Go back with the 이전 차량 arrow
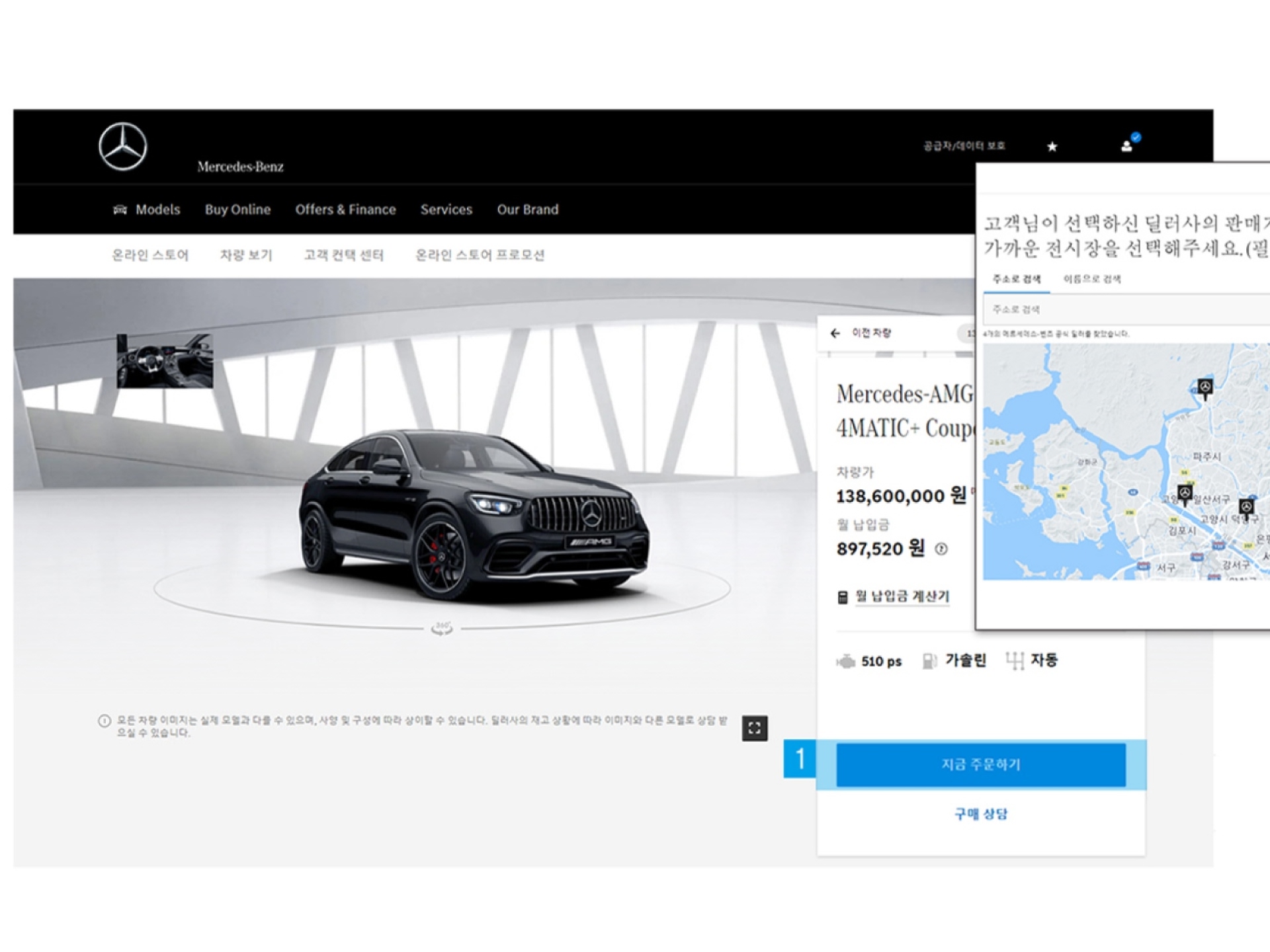1270x952 pixels. 836,333
